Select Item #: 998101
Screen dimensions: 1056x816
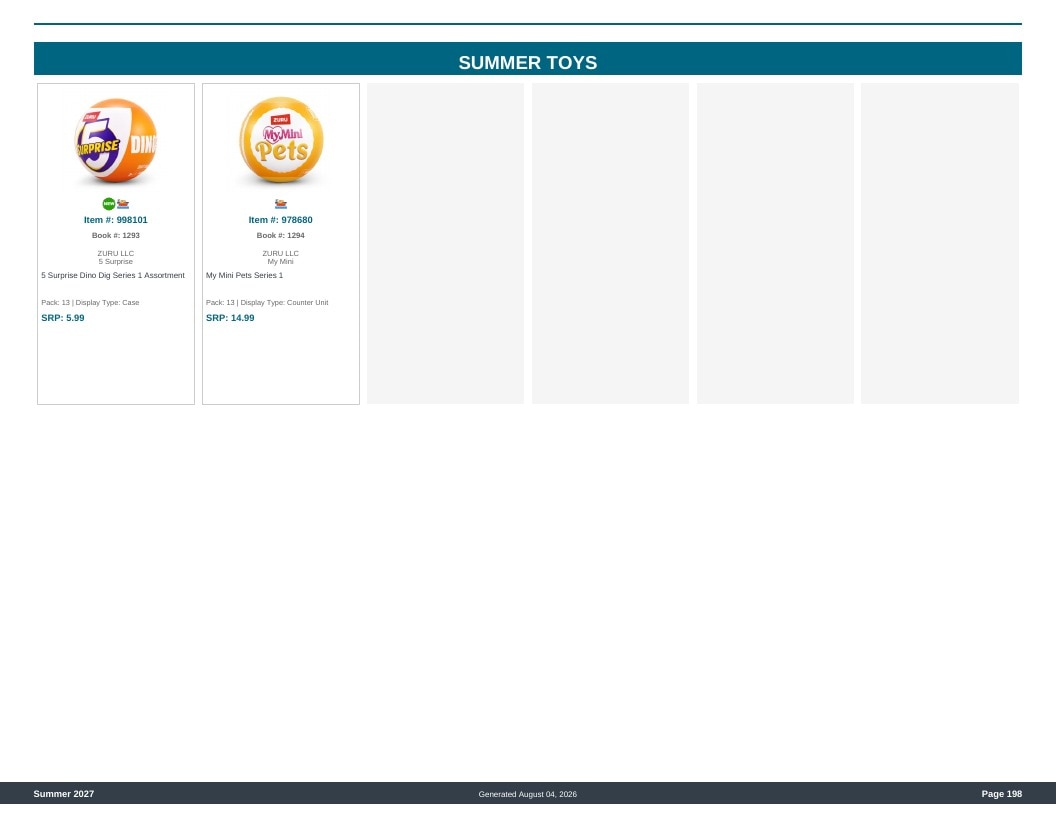click(x=116, y=220)
